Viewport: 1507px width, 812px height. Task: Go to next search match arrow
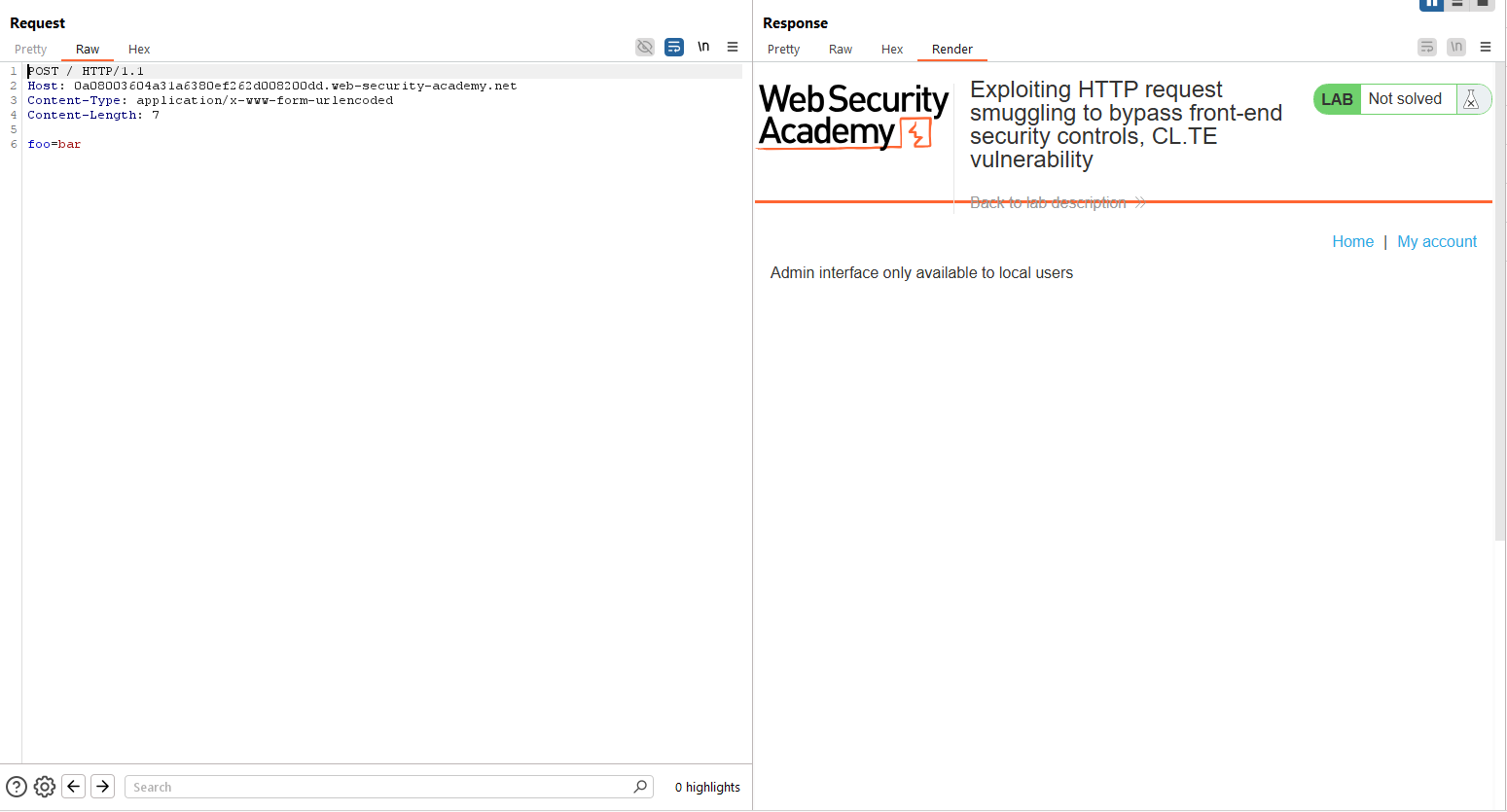pyautogui.click(x=103, y=787)
